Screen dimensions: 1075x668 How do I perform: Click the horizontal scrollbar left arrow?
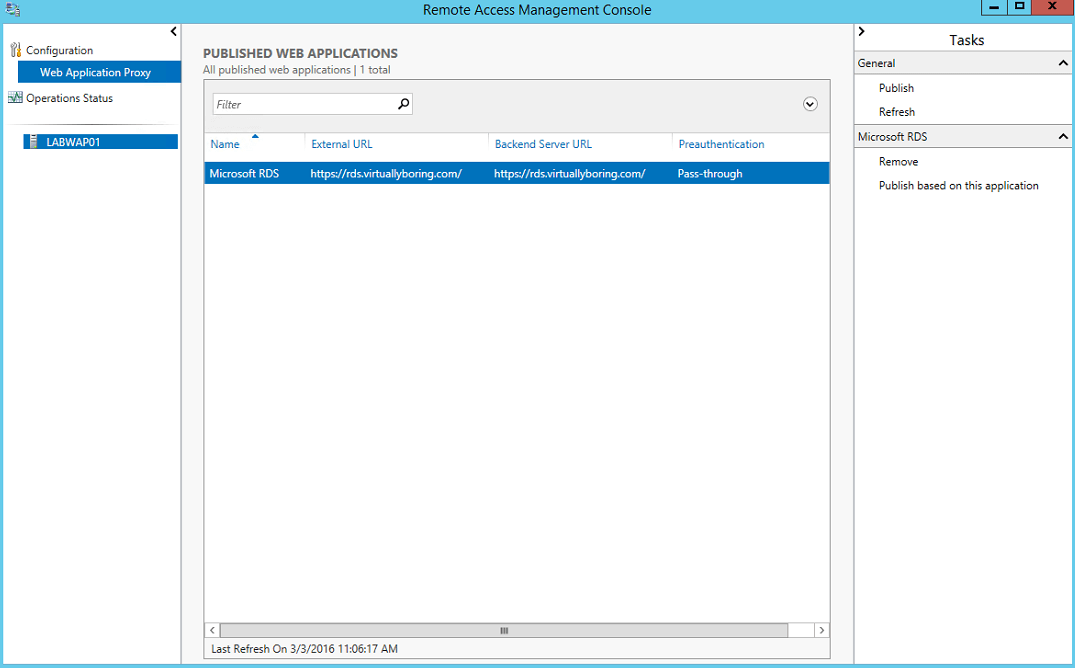(213, 630)
